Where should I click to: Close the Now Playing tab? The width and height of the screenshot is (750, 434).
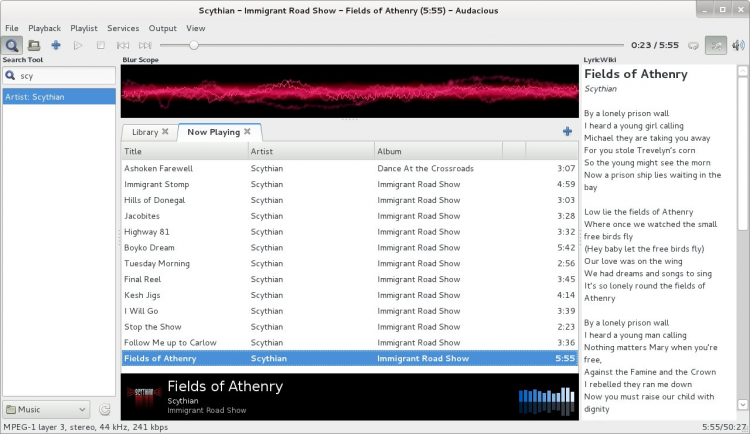[x=248, y=131]
